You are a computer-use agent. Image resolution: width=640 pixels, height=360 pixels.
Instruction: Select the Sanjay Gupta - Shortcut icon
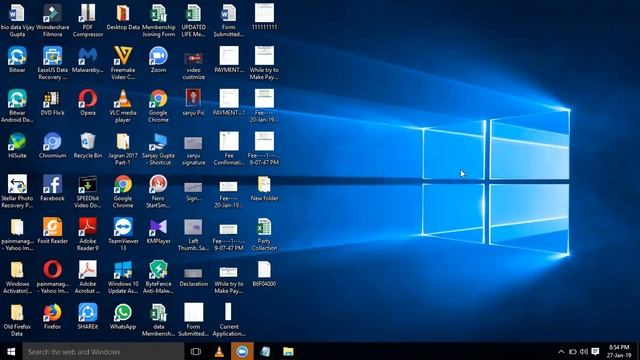[158, 149]
